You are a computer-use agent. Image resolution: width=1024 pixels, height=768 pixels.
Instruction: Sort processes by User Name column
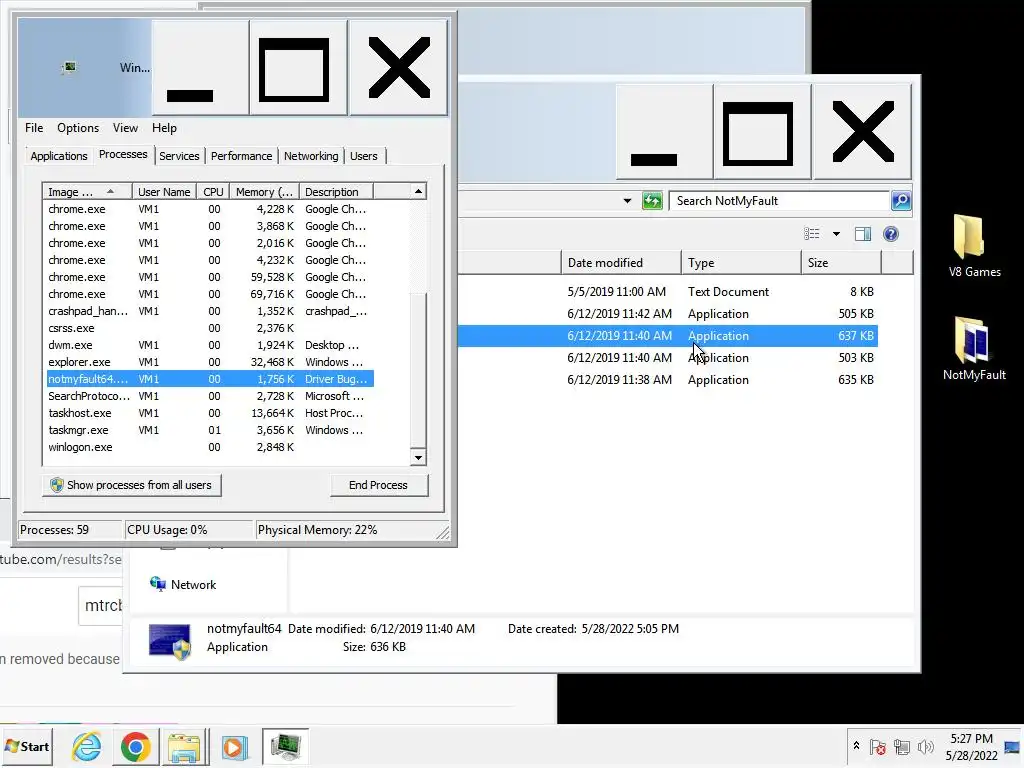click(164, 191)
